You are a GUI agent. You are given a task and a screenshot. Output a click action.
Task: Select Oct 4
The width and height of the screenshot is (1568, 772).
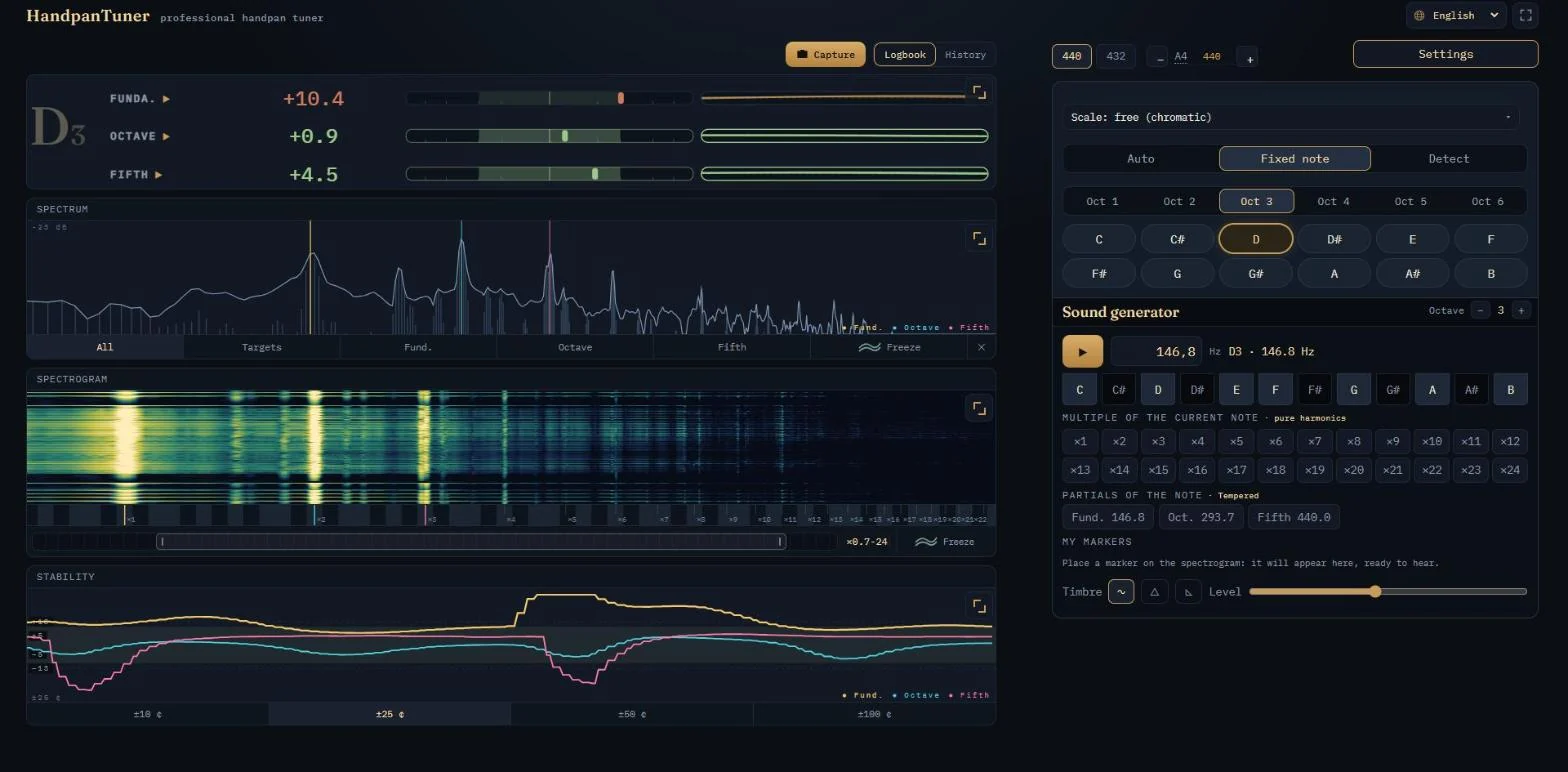pos(1333,201)
